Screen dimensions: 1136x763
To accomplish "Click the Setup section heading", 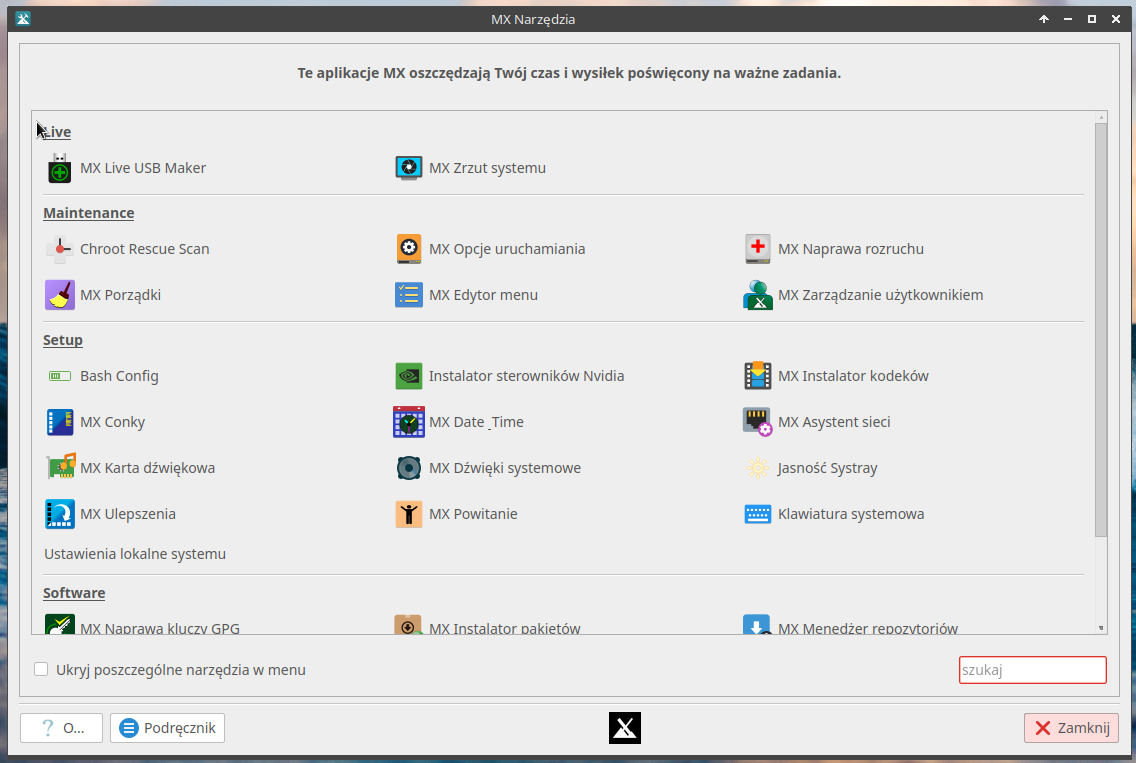I will [63, 340].
